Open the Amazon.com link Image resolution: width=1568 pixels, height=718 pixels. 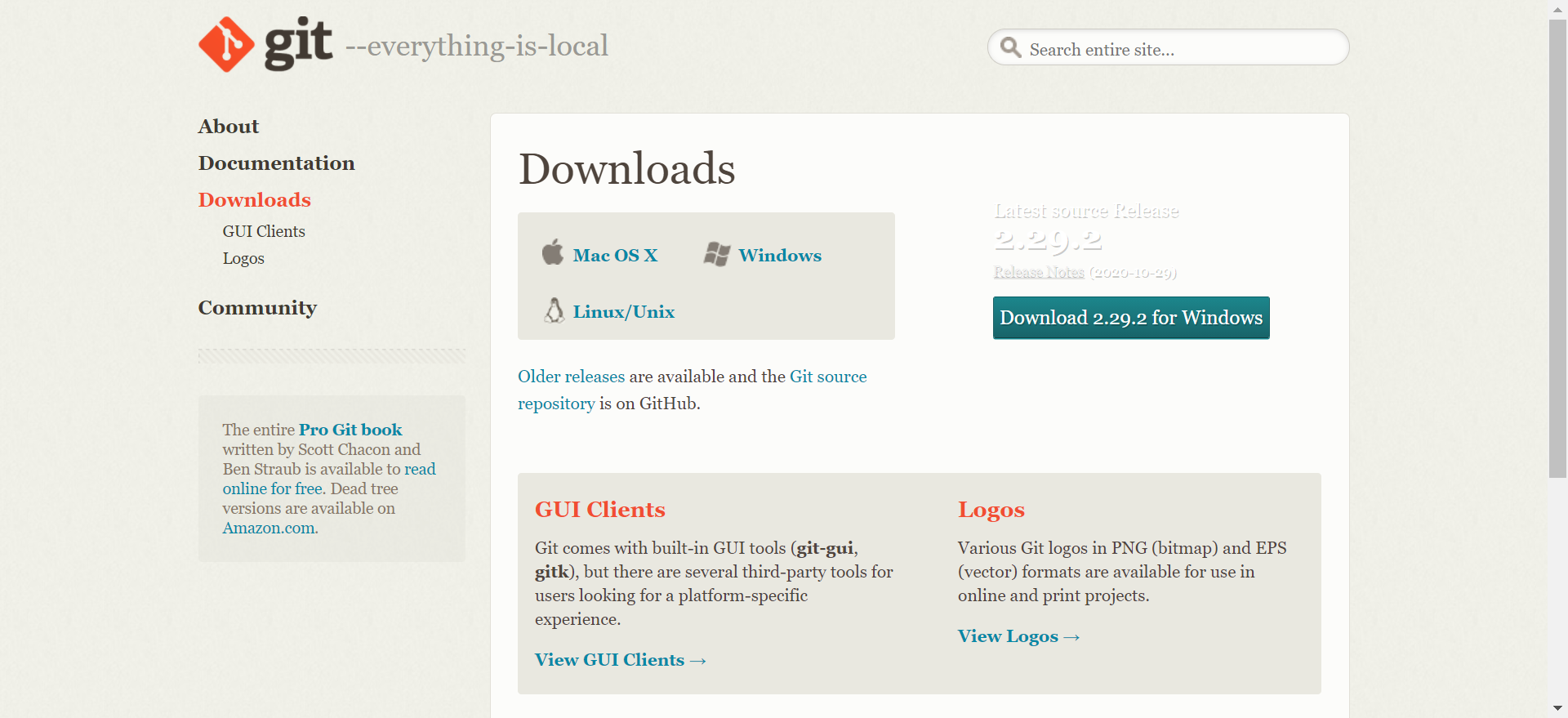pyautogui.click(x=269, y=528)
